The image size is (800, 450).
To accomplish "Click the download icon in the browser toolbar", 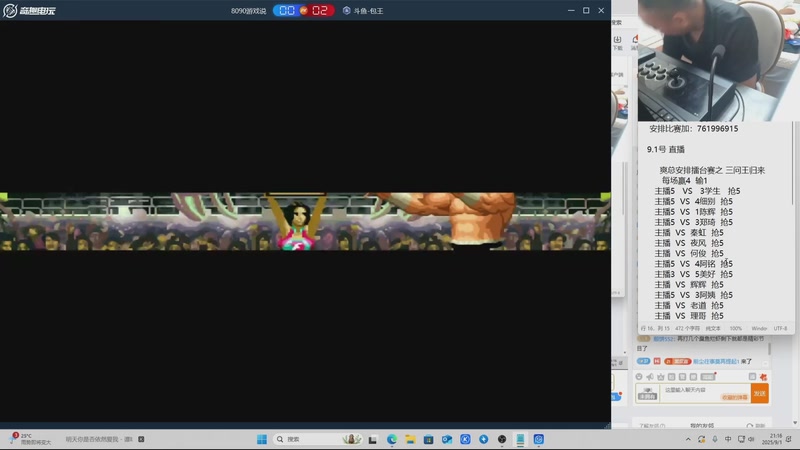I will (x=617, y=40).
